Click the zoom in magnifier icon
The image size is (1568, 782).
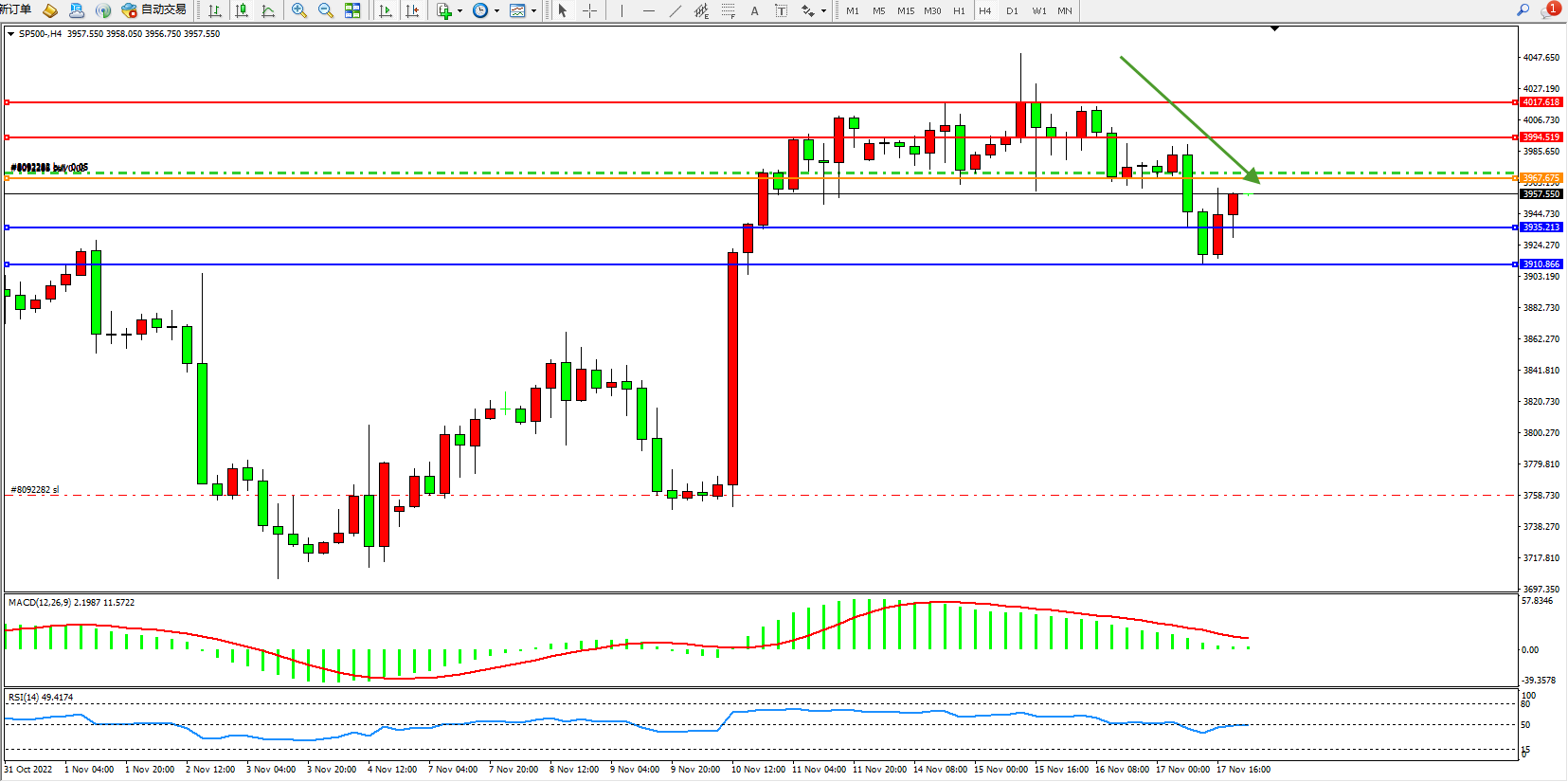point(298,10)
